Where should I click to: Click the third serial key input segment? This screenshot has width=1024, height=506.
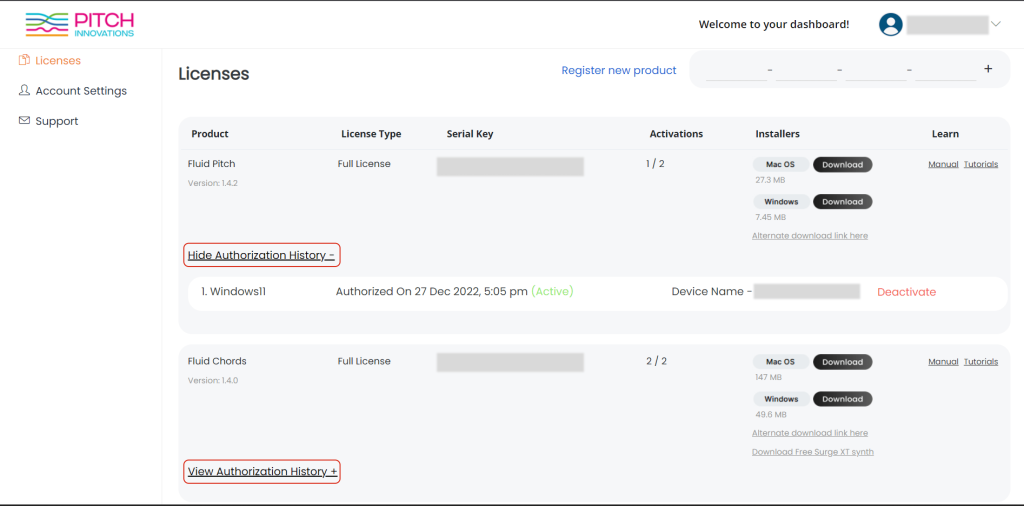[876, 71]
